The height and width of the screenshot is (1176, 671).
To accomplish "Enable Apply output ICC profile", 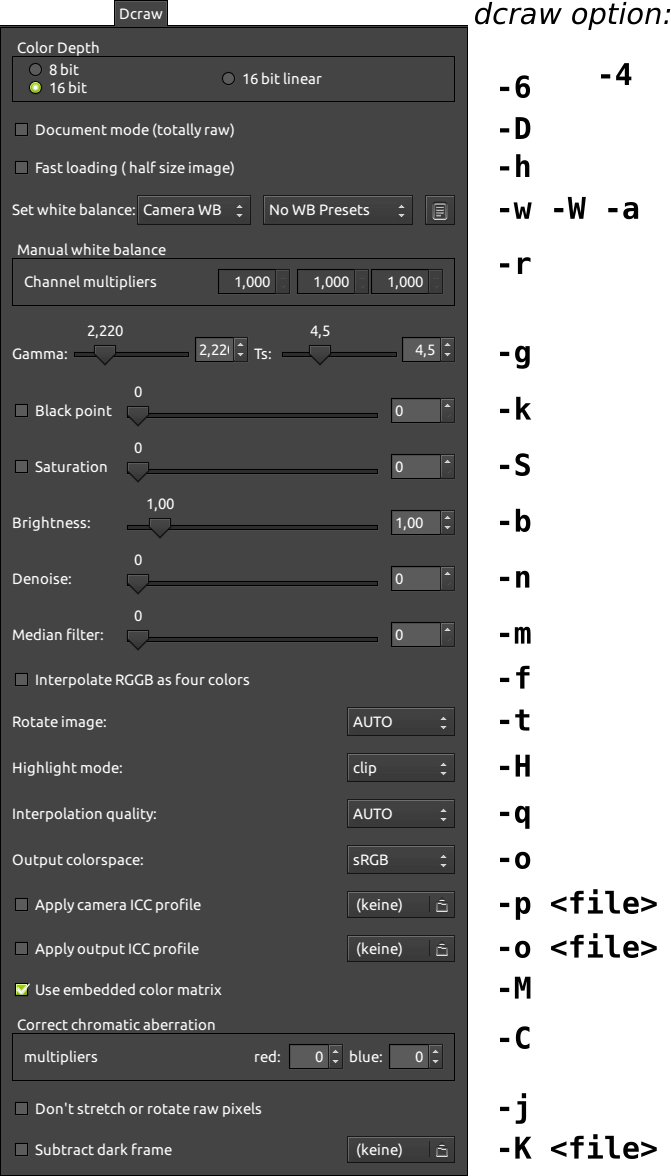I will 22,949.
